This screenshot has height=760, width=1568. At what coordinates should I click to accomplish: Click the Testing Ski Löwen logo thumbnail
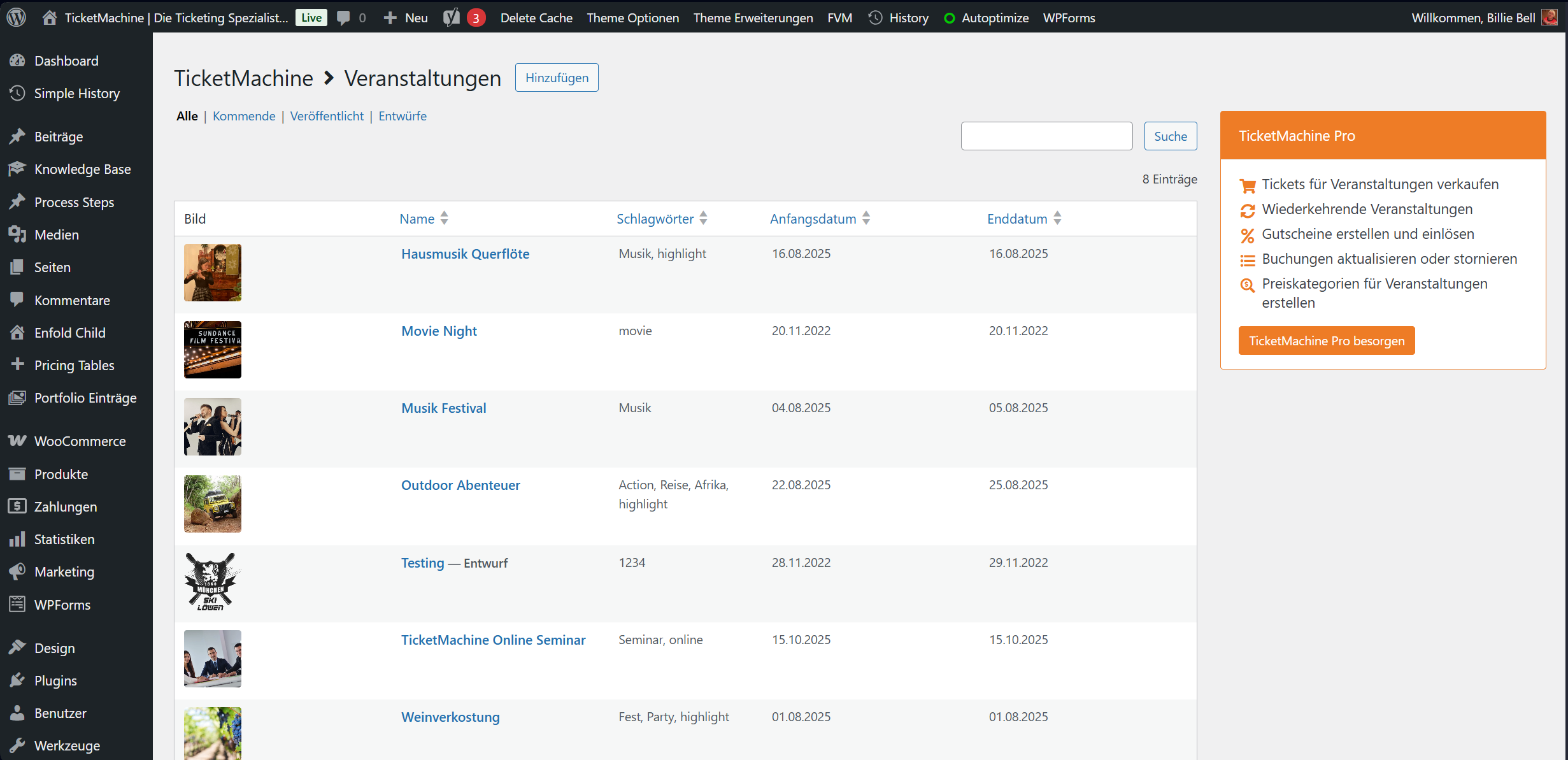coord(213,582)
